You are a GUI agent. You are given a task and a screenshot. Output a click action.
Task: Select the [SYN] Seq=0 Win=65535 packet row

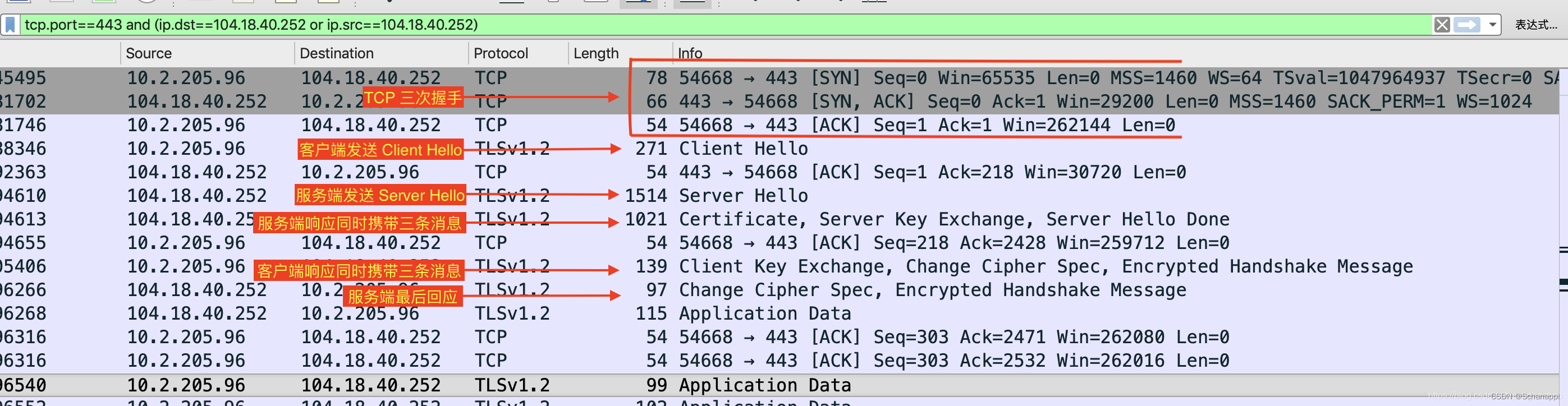[x=779, y=79]
